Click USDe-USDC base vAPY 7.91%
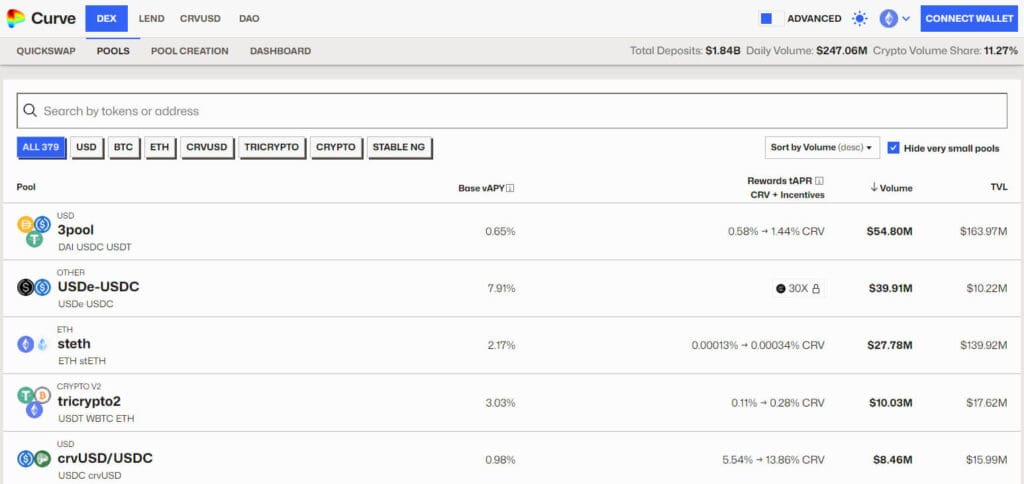 tap(502, 288)
